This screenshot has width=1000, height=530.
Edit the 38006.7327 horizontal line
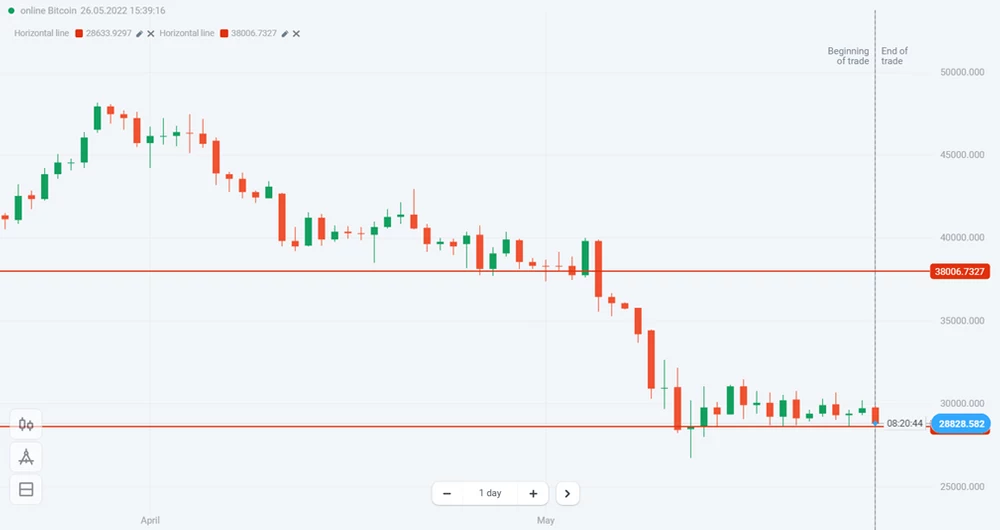click(x=285, y=33)
